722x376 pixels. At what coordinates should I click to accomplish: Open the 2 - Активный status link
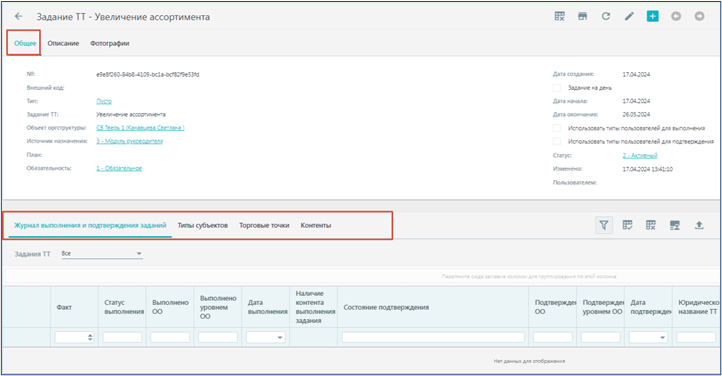pyautogui.click(x=640, y=156)
